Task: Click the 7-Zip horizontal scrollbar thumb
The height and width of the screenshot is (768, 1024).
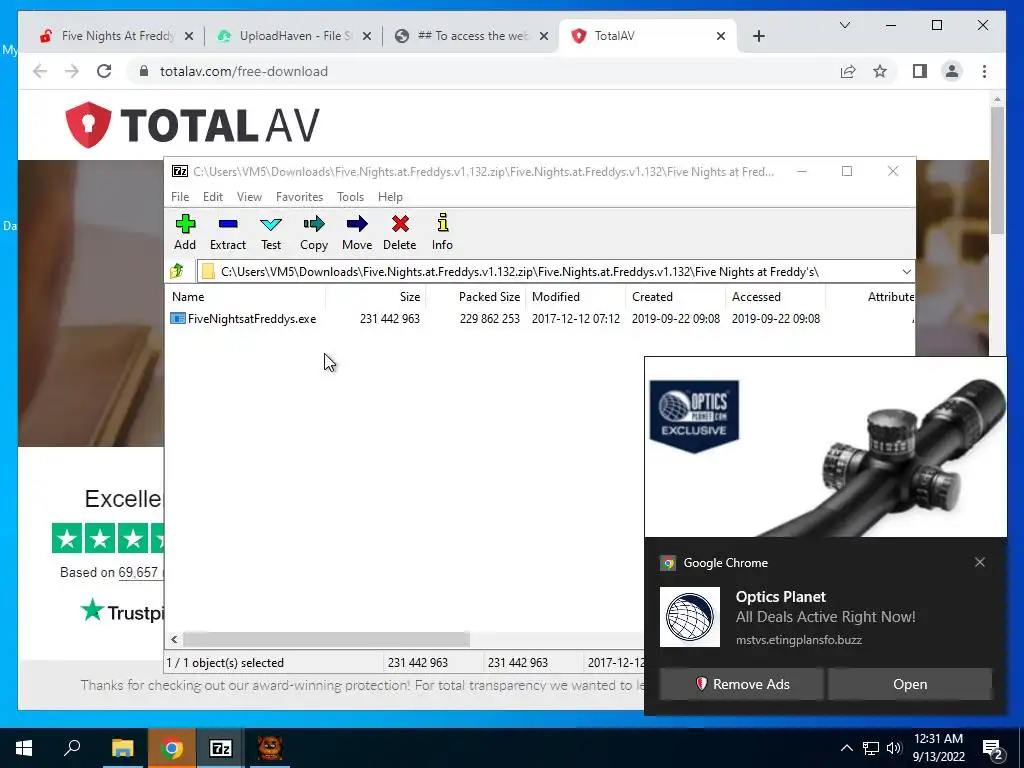Action: pyautogui.click(x=326, y=639)
